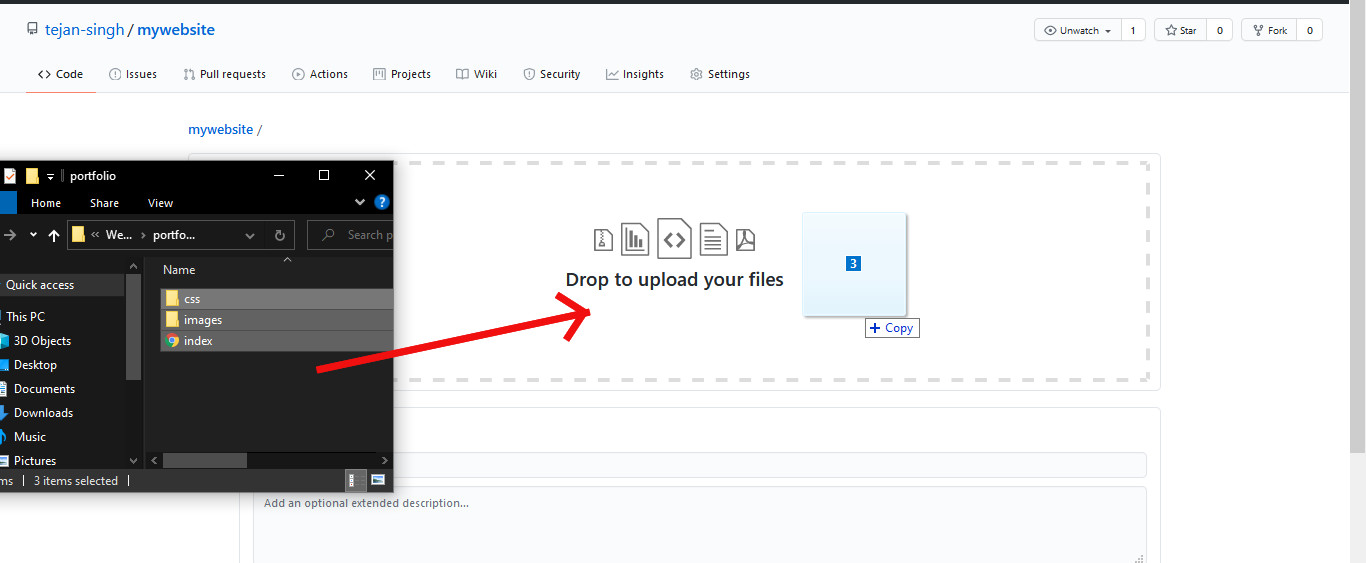
Task: Click the 3 items selected status text
Action: click(76, 481)
